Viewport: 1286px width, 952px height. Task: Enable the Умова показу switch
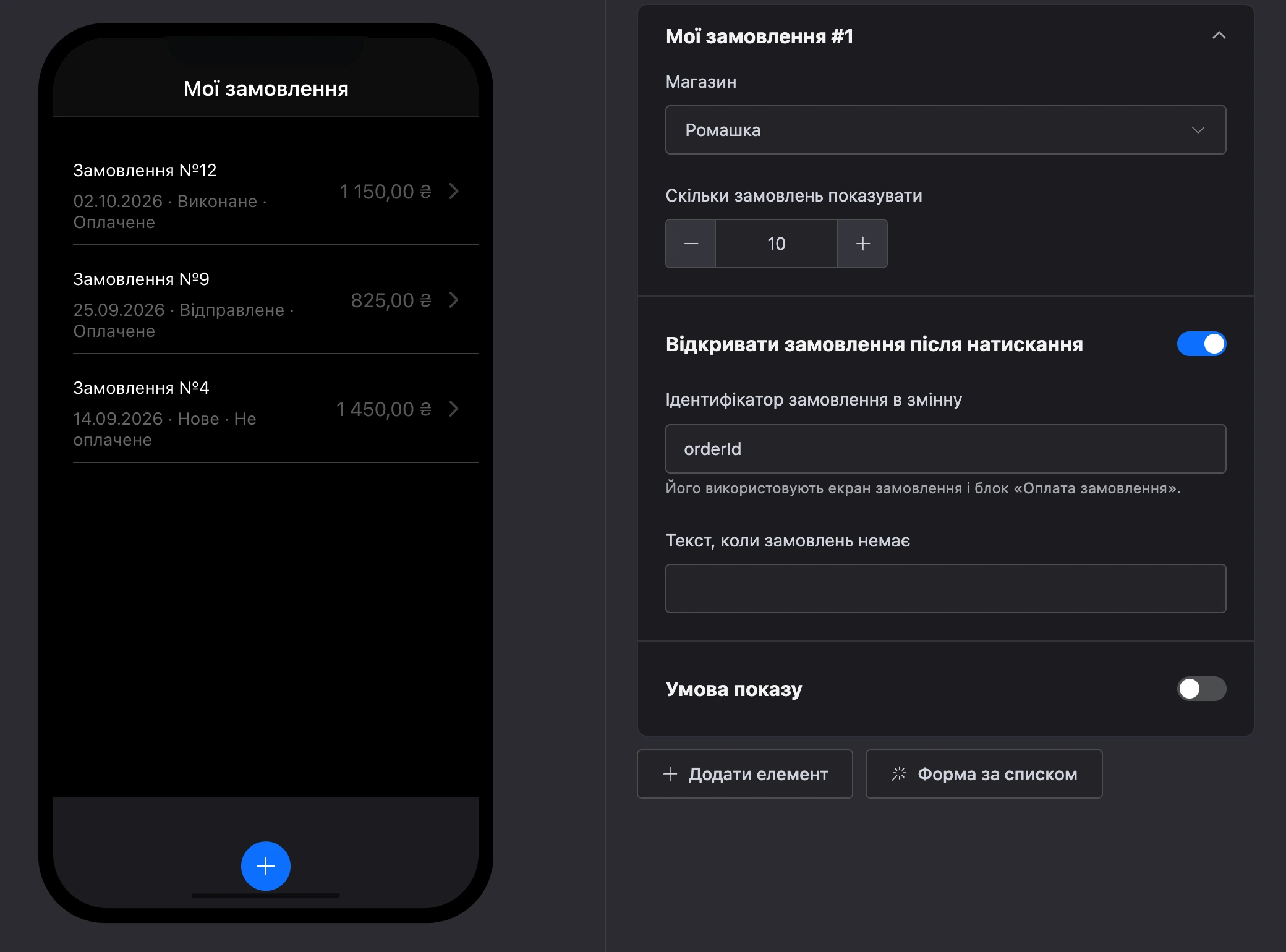1201,689
